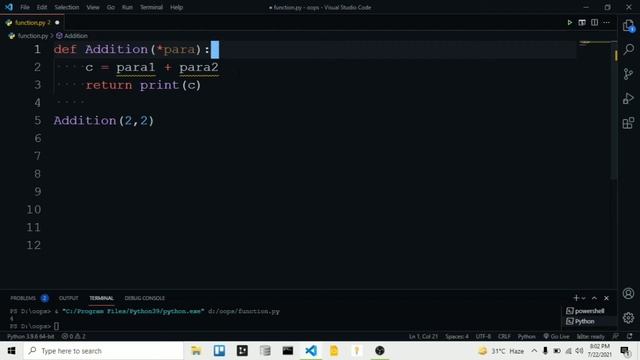Open the Help menu
Viewport: 640px width, 360px height.
pos(176,7)
